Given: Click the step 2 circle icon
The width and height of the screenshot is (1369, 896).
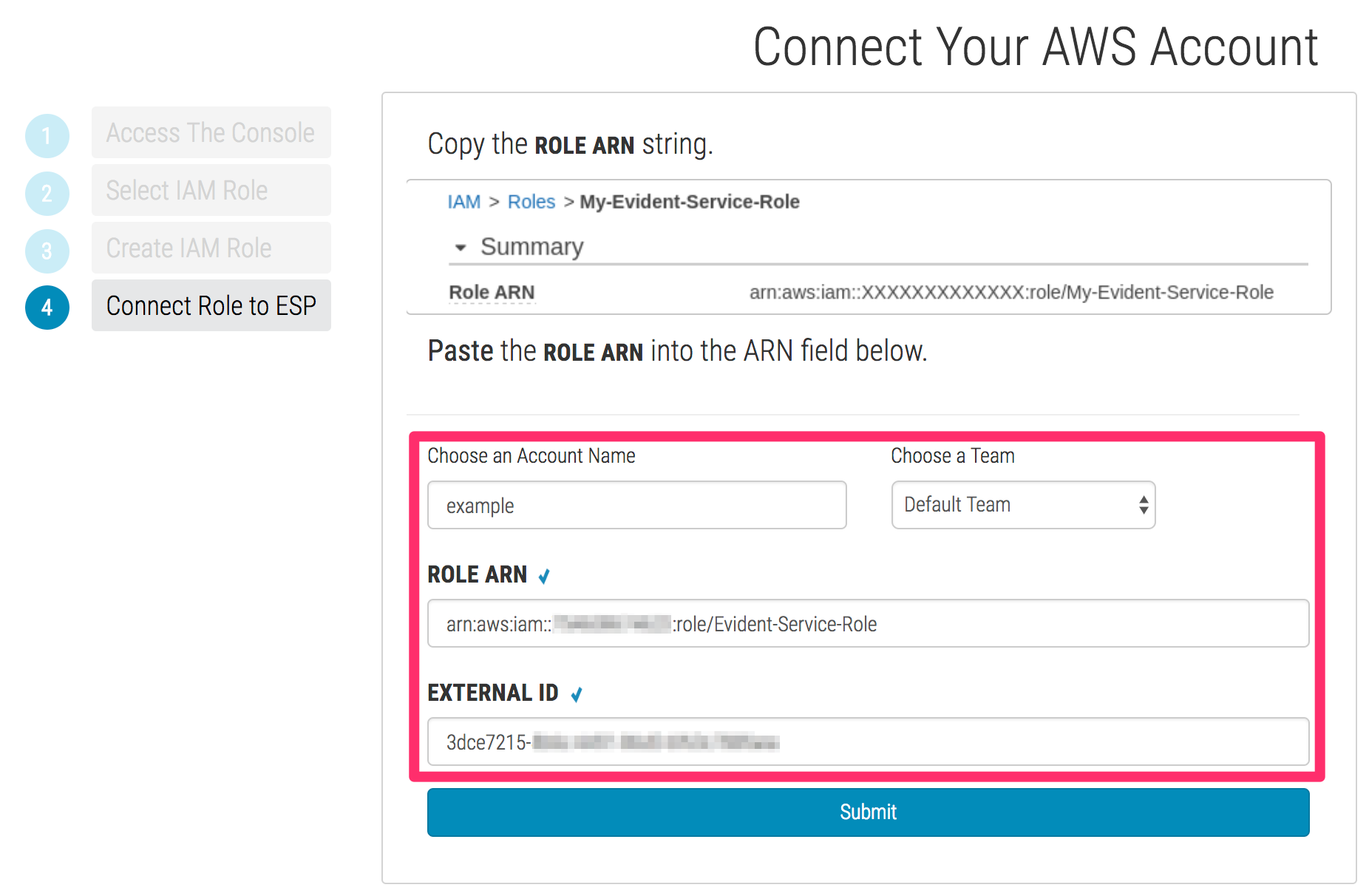Looking at the screenshot, I should click(x=47, y=194).
